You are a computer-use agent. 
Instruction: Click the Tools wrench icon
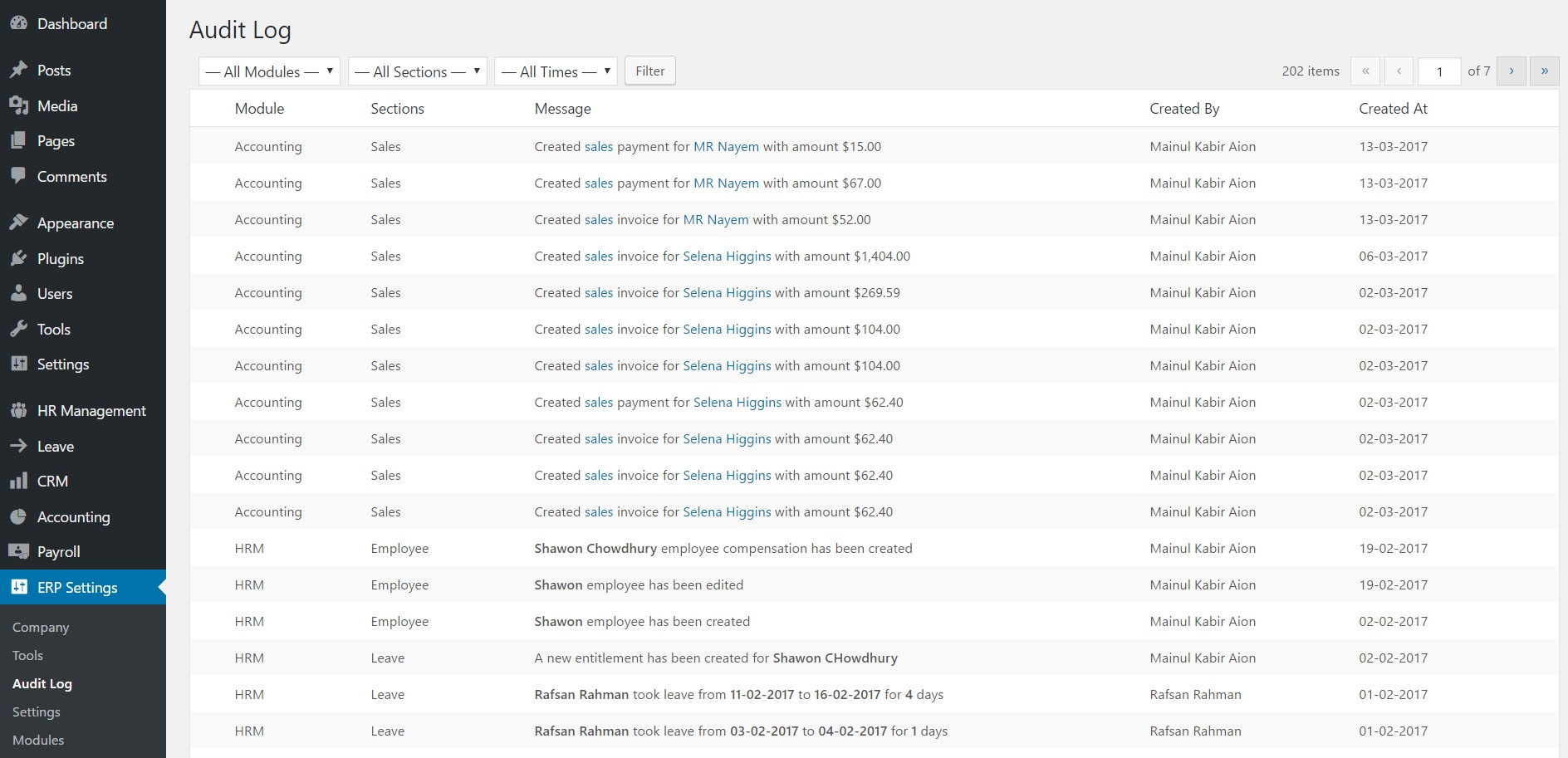[x=18, y=329]
